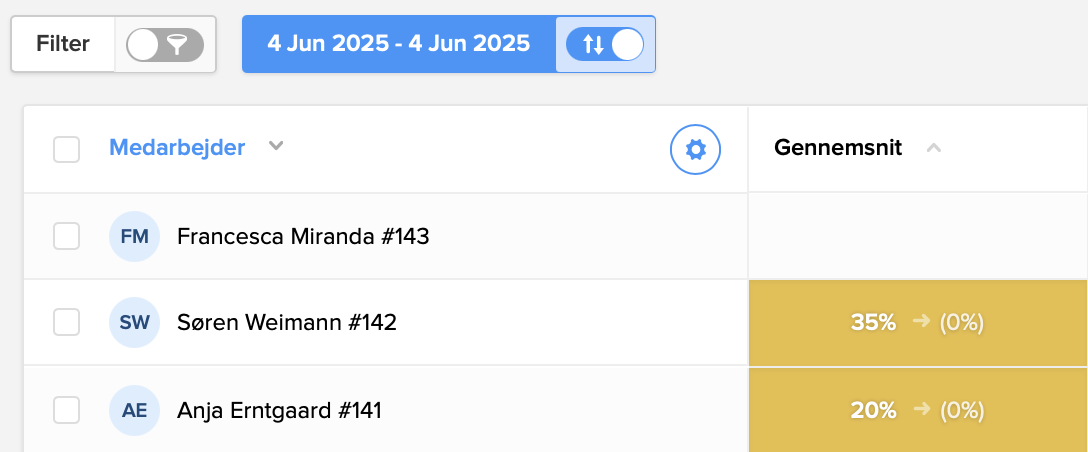1088x452 pixels.
Task: Click the Medarbejder column header link
Action: (x=177, y=148)
